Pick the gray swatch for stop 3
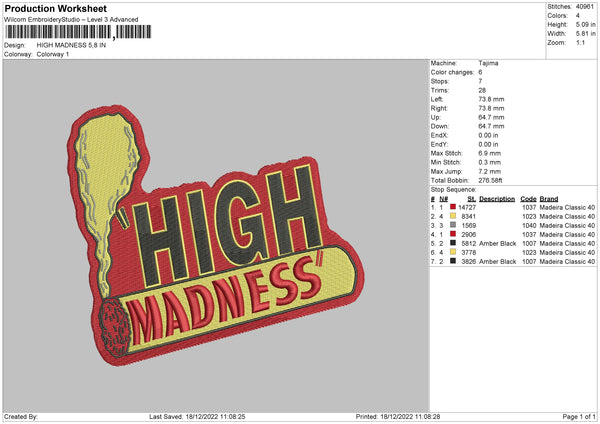This screenshot has height=424, width=600. click(452, 224)
